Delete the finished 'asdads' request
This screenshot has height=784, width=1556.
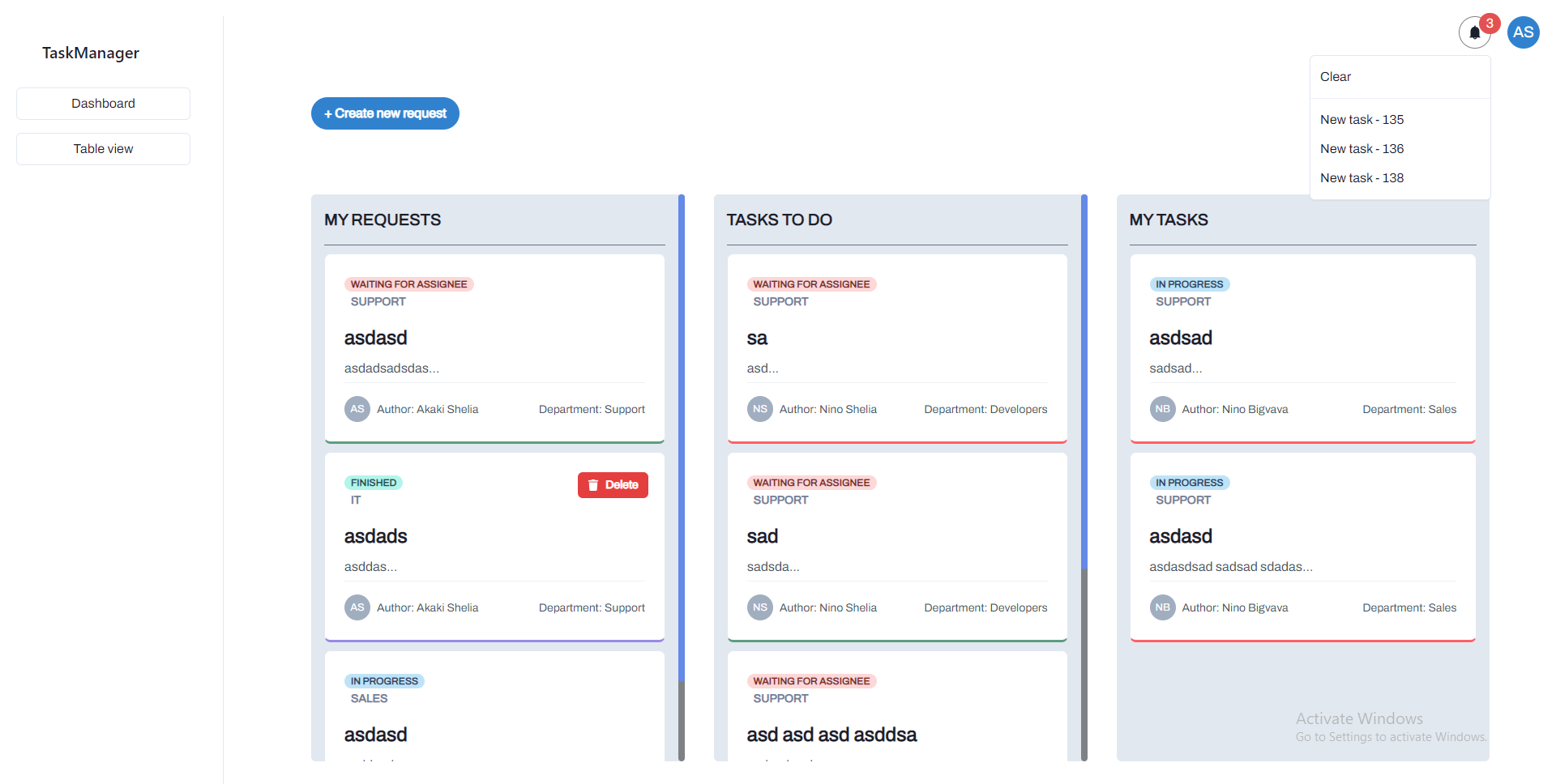[x=613, y=485]
